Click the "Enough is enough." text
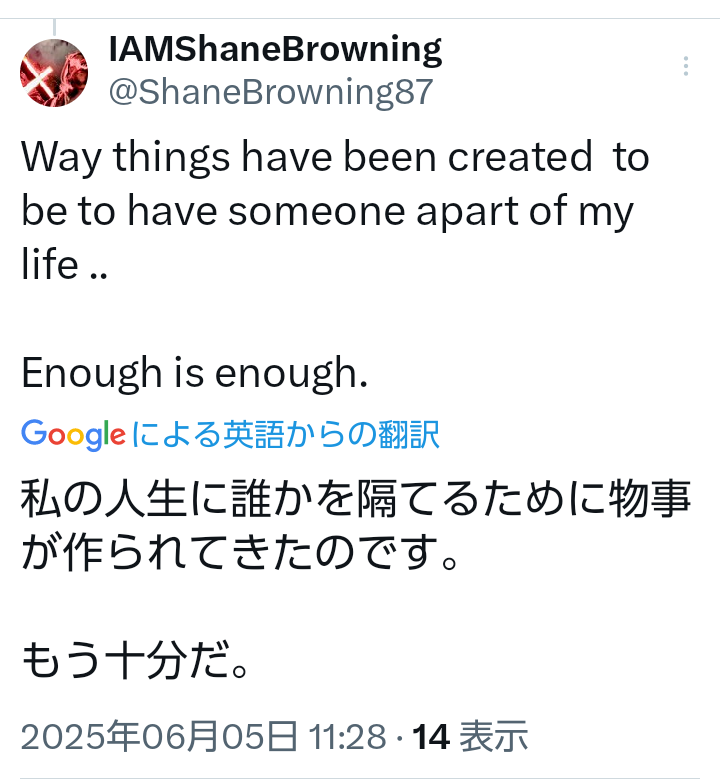The height and width of the screenshot is (779, 720). point(195,373)
